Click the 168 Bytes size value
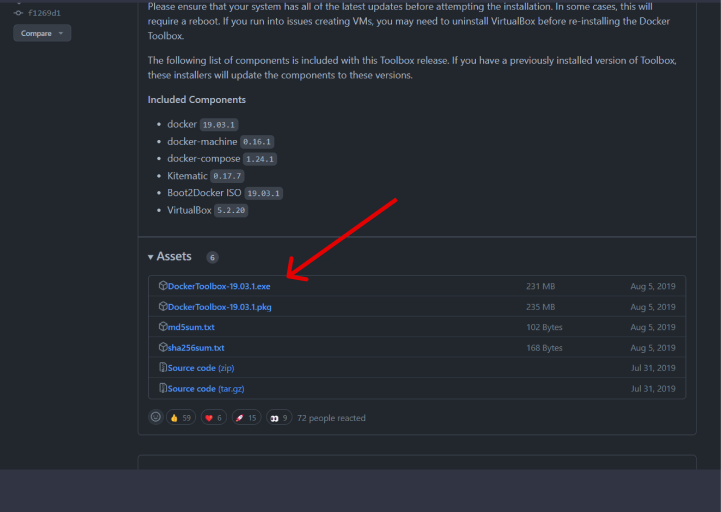The height and width of the screenshot is (512, 721). [544, 348]
